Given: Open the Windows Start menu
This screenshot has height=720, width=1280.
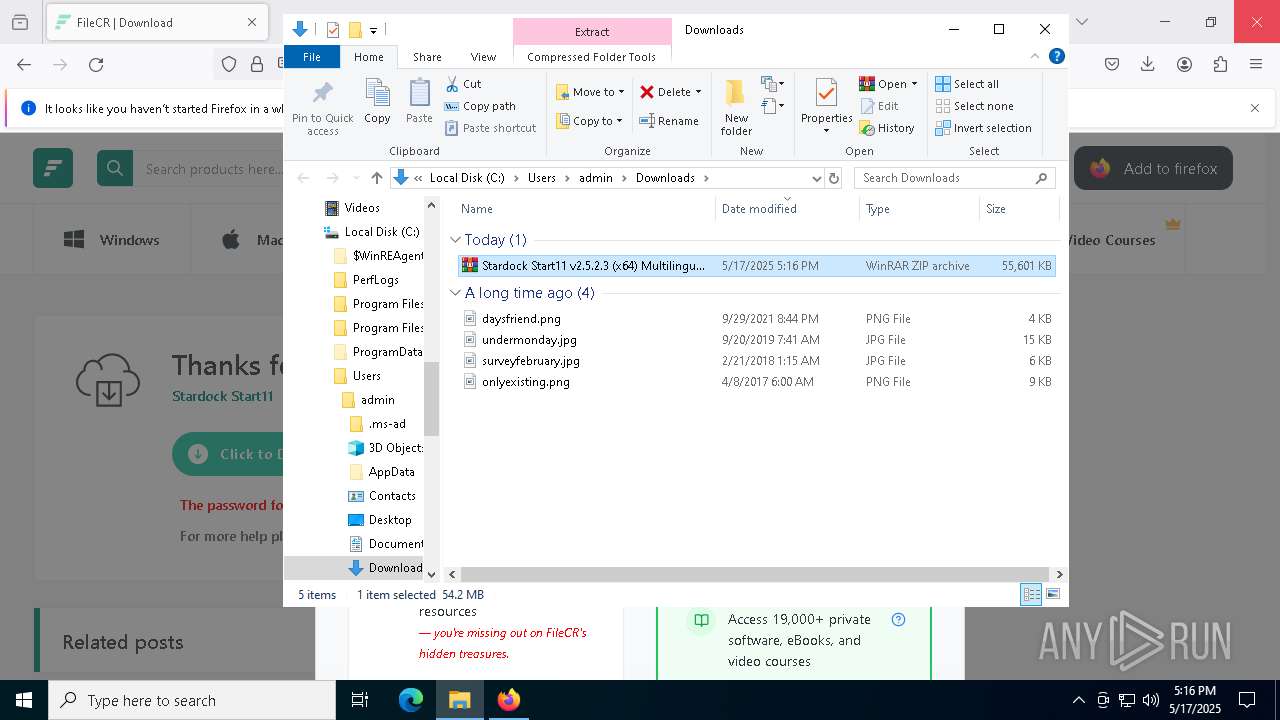Looking at the screenshot, I should [24, 700].
